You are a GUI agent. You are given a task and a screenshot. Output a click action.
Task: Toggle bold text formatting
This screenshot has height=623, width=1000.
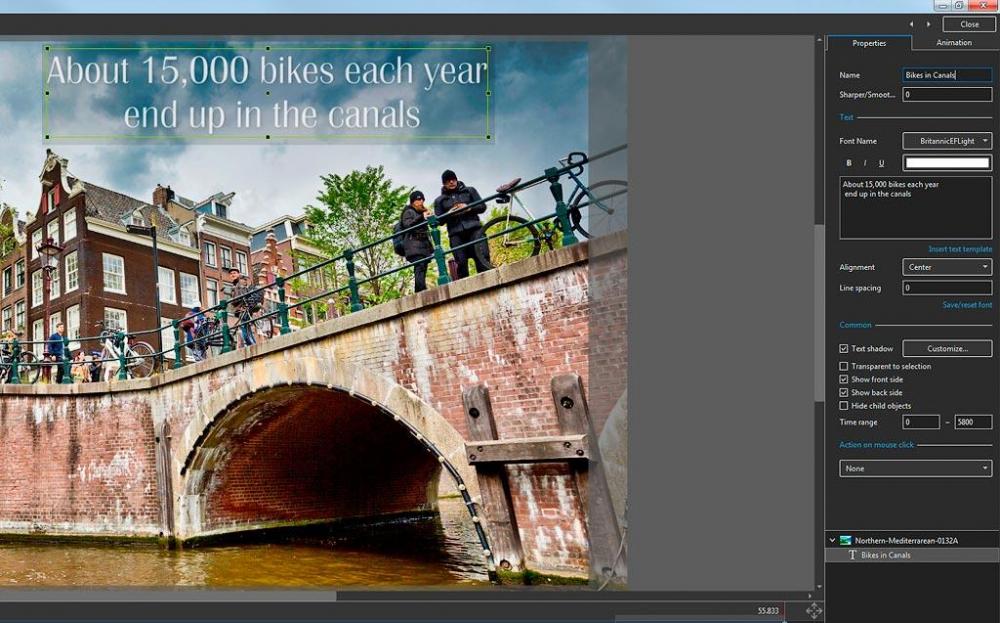tap(849, 163)
